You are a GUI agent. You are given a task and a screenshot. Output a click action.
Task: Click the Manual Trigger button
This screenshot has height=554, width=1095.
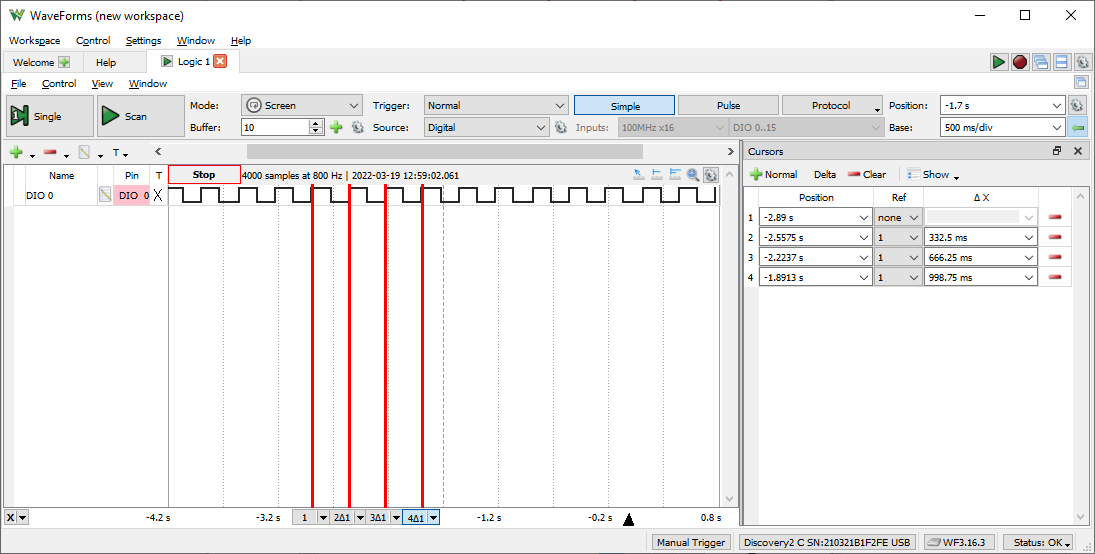point(691,542)
